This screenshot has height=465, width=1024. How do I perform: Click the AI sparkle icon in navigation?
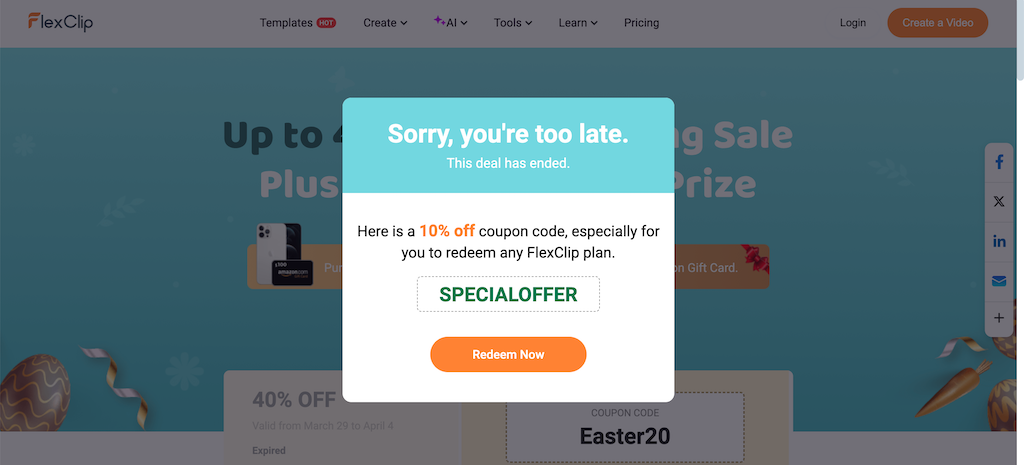[440, 20]
